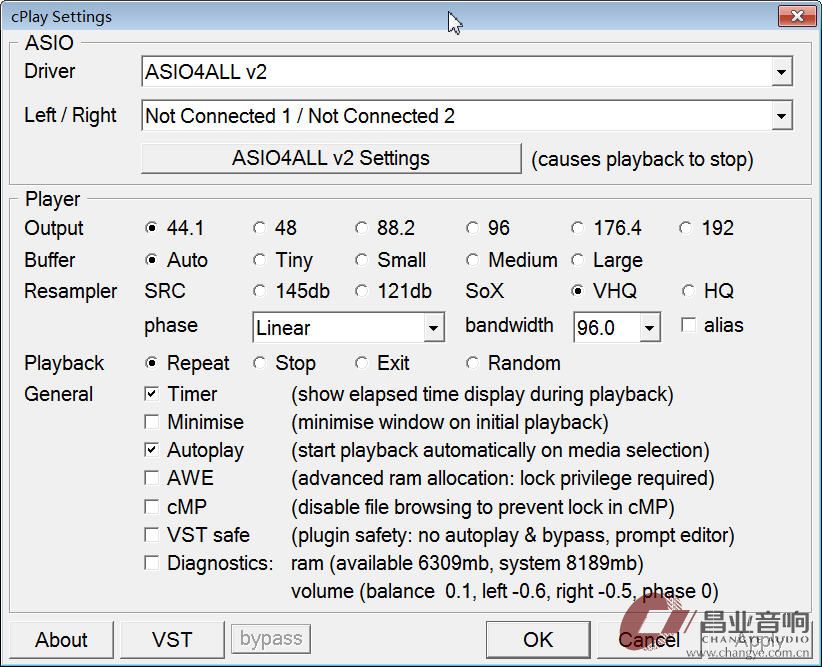Open the Left / Right channel dropdown

point(781,116)
